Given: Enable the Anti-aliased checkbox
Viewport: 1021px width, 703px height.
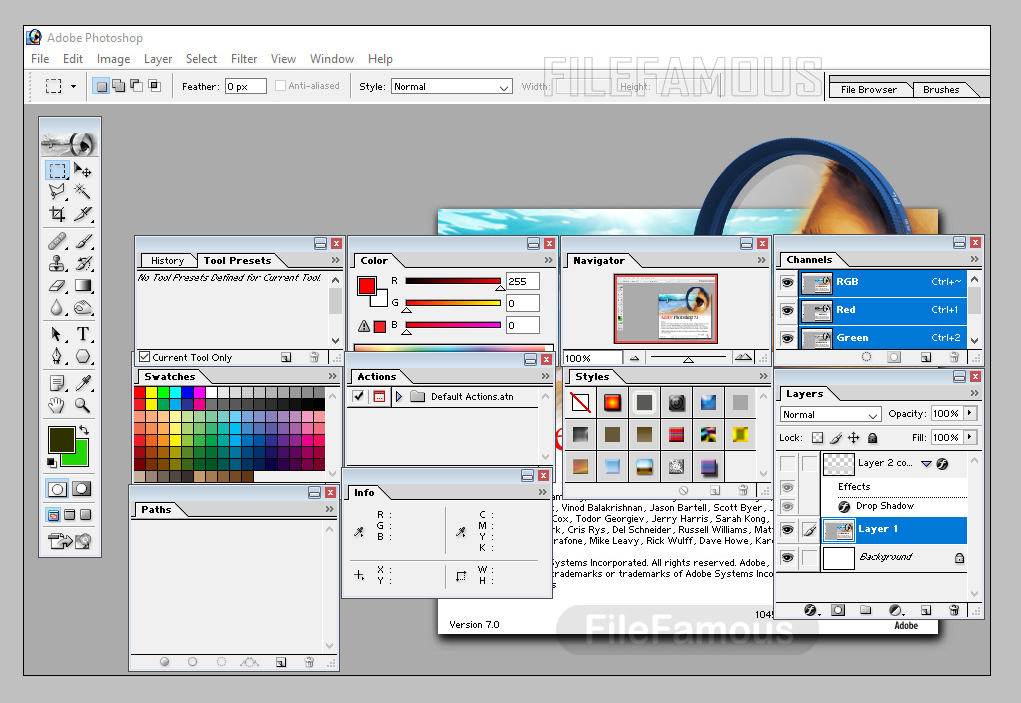Looking at the screenshot, I should tap(280, 85).
